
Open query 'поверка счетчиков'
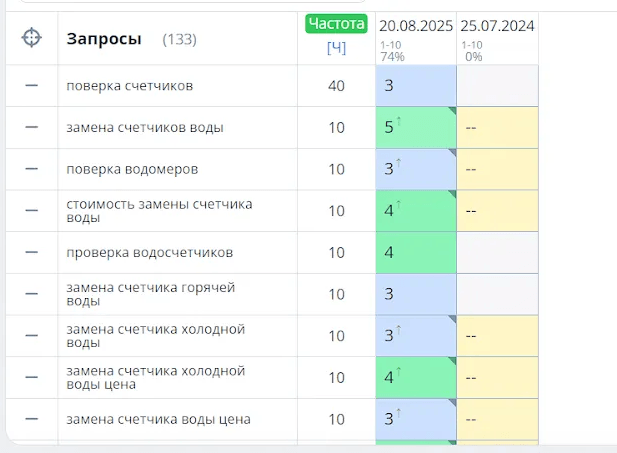(129, 86)
